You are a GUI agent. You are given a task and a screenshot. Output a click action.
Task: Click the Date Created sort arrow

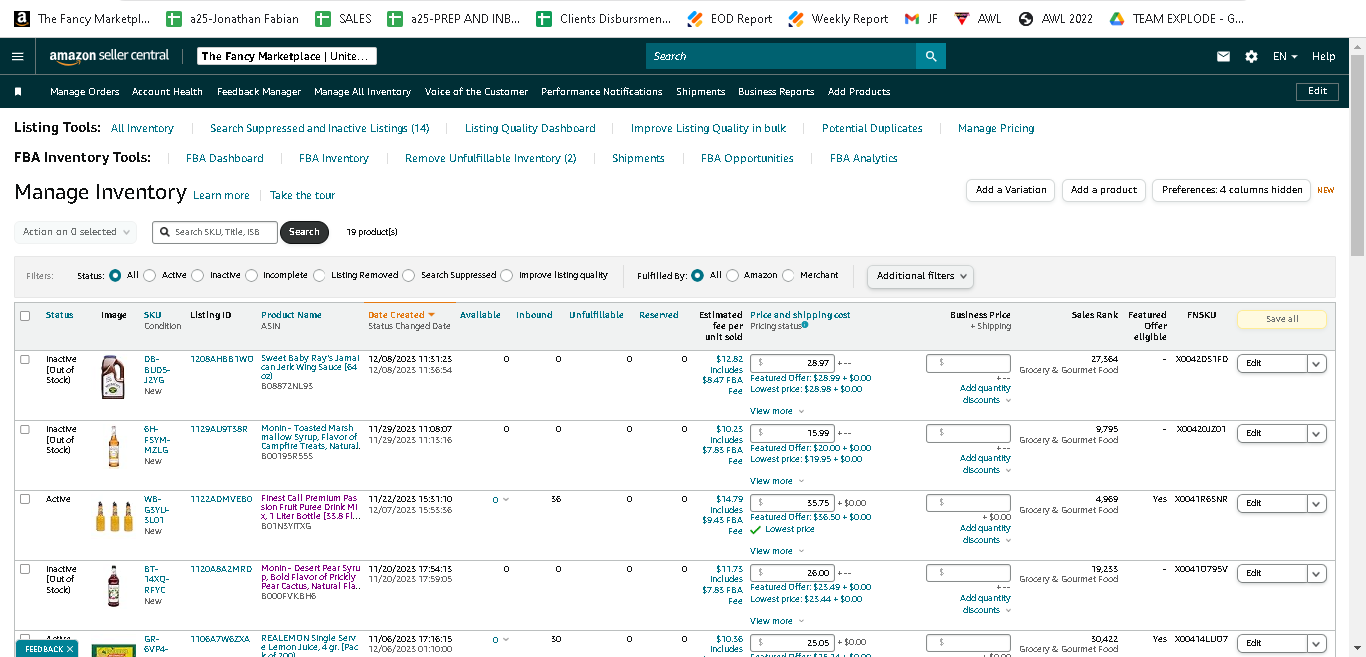coord(432,315)
